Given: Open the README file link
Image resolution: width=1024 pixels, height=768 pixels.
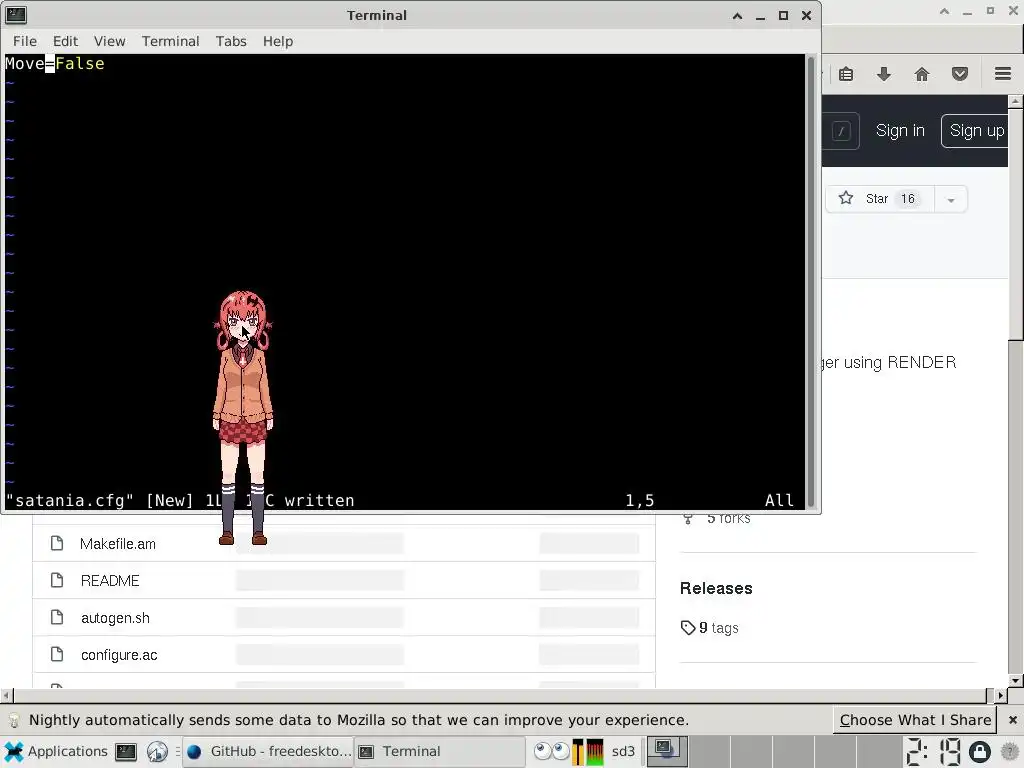Looking at the screenshot, I should pyautogui.click(x=110, y=581).
